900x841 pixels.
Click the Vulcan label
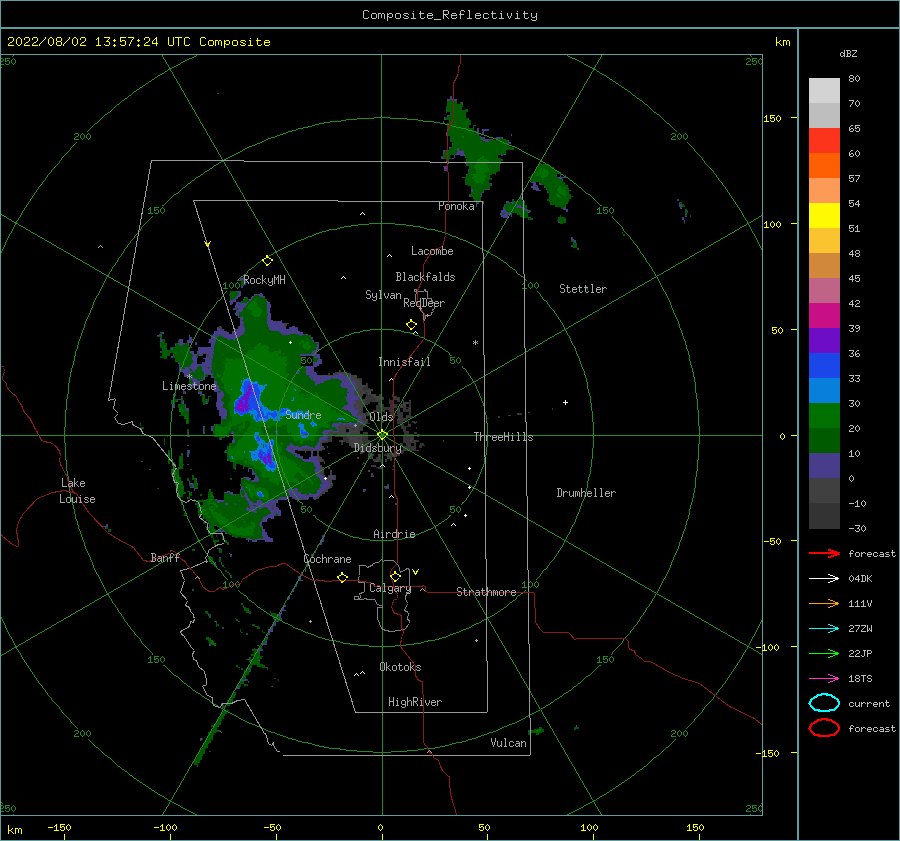[508, 743]
